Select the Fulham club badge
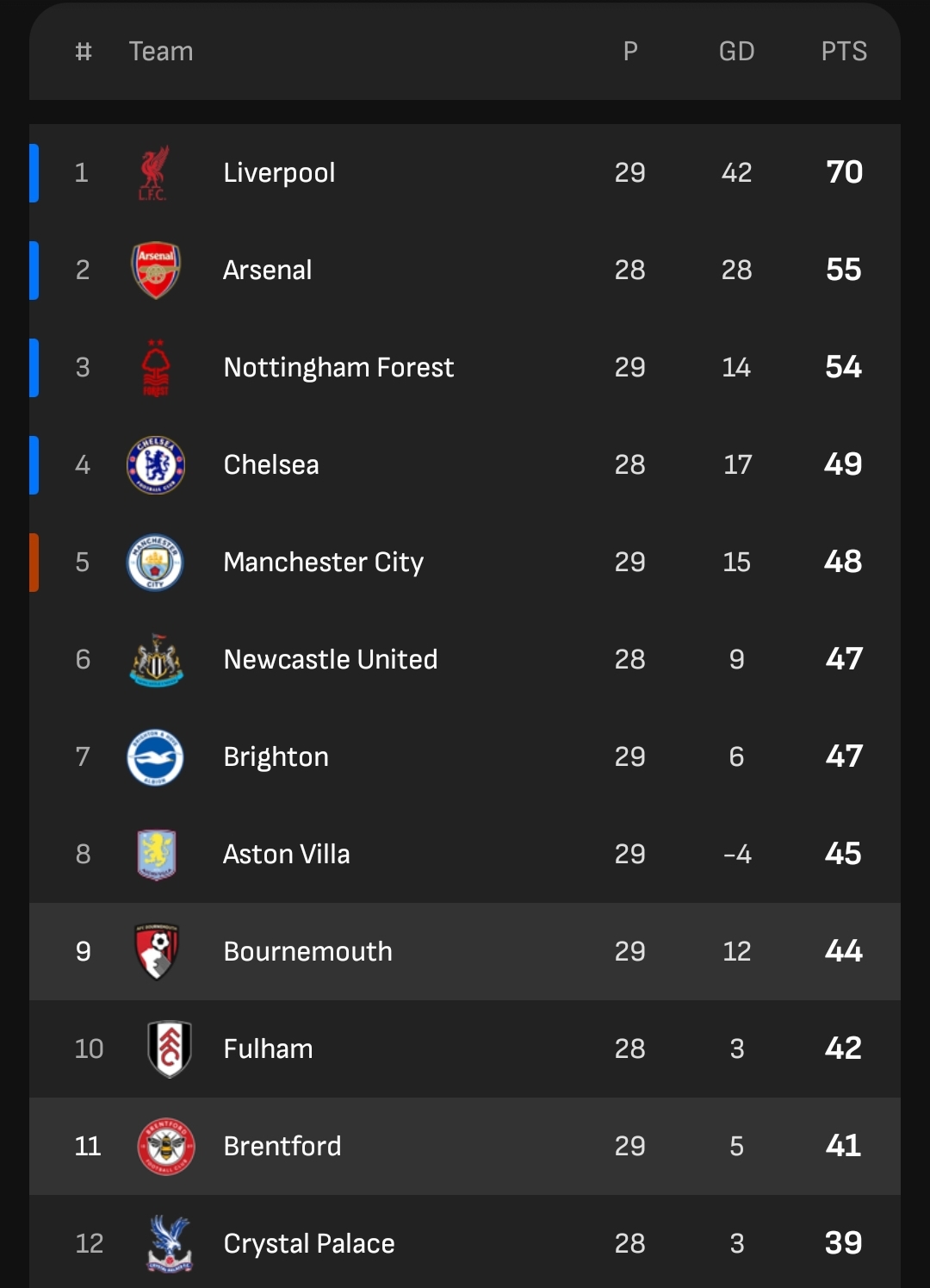 click(x=170, y=1049)
